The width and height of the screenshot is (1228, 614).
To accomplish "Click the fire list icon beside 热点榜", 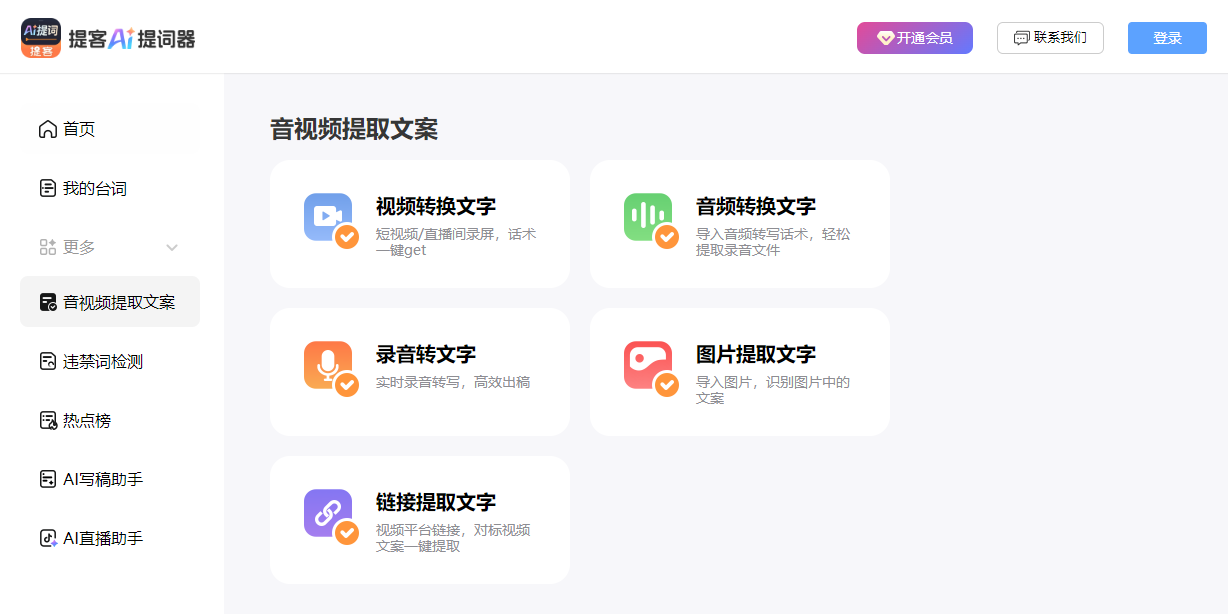I will [47, 420].
